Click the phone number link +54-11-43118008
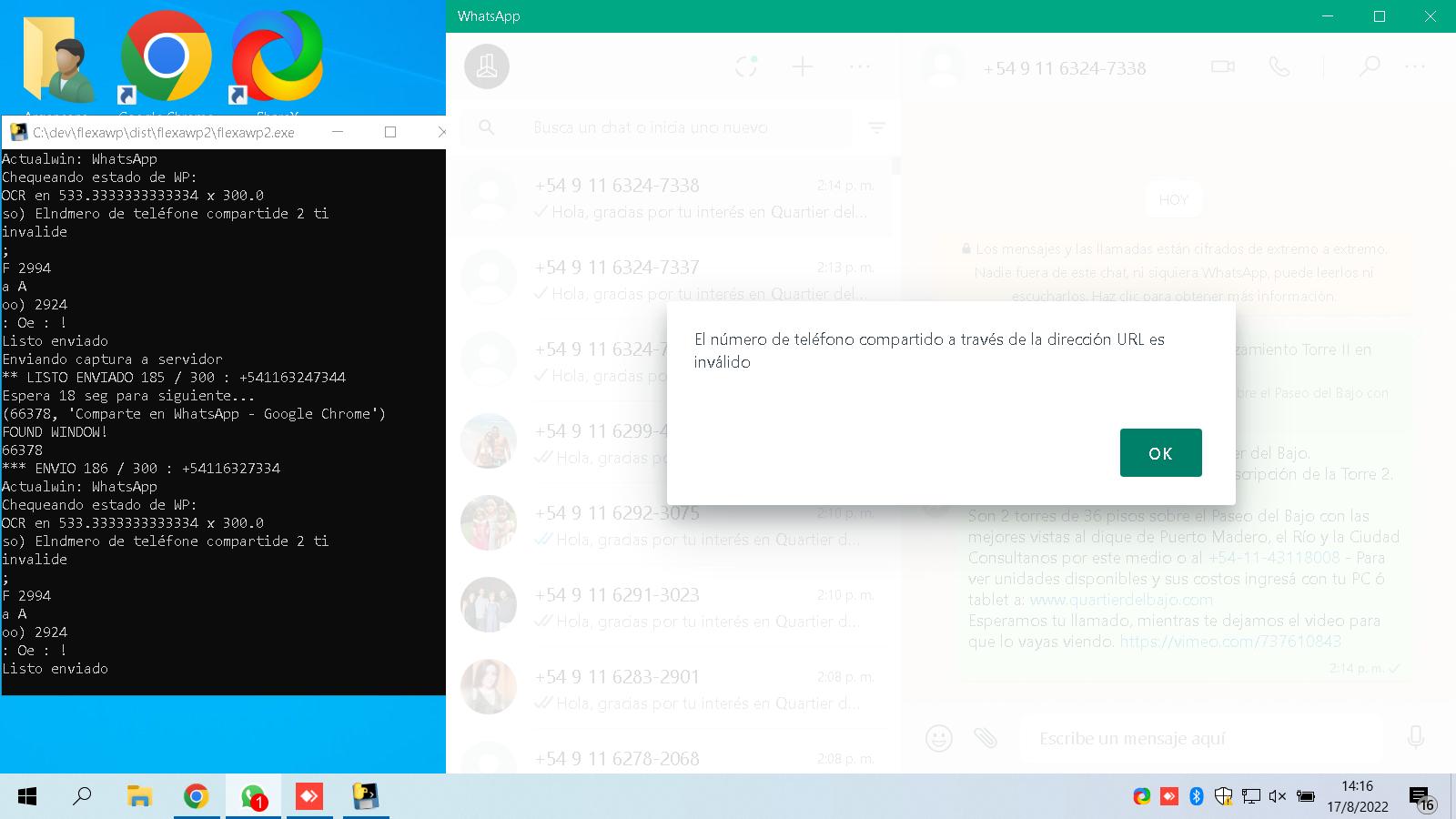 [1274, 557]
